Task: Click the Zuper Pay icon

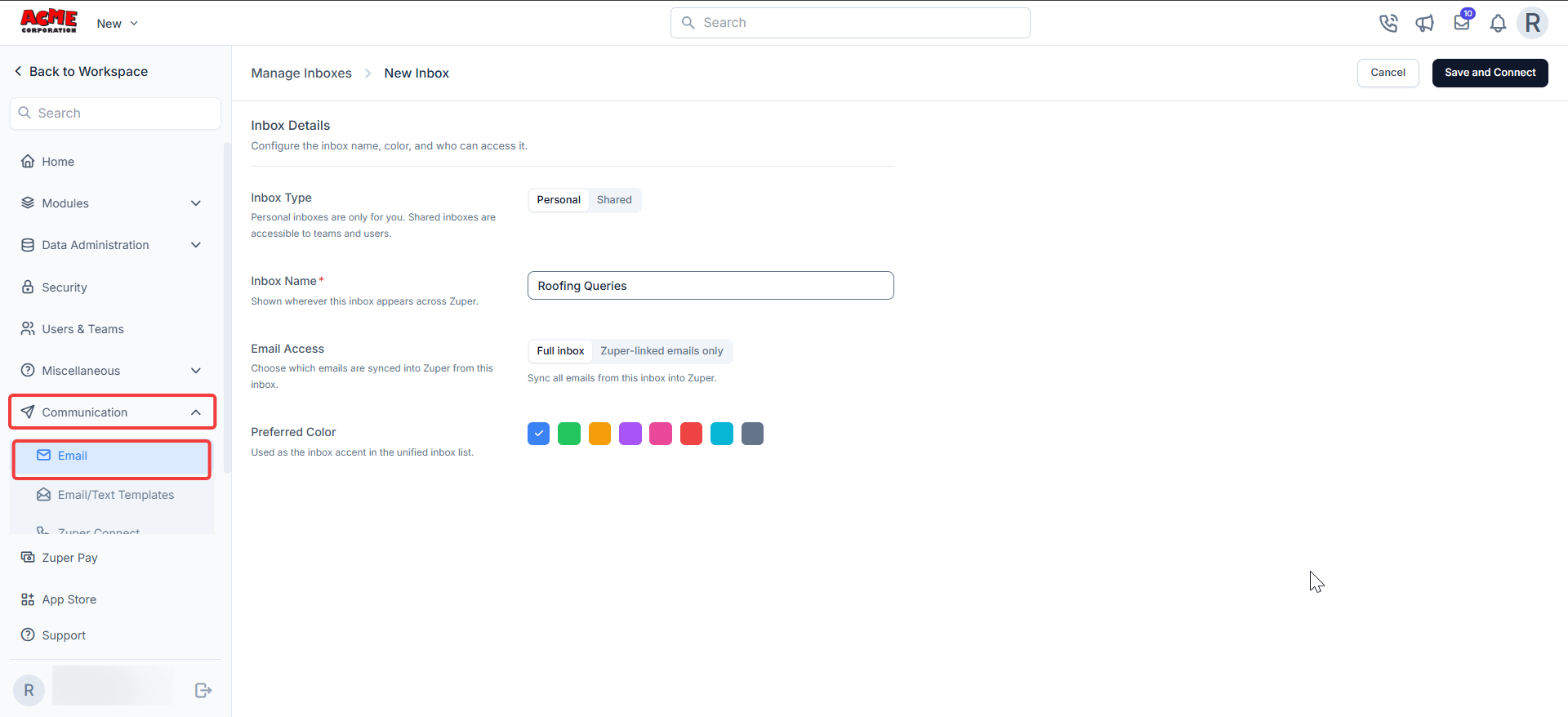Action: click(x=28, y=557)
